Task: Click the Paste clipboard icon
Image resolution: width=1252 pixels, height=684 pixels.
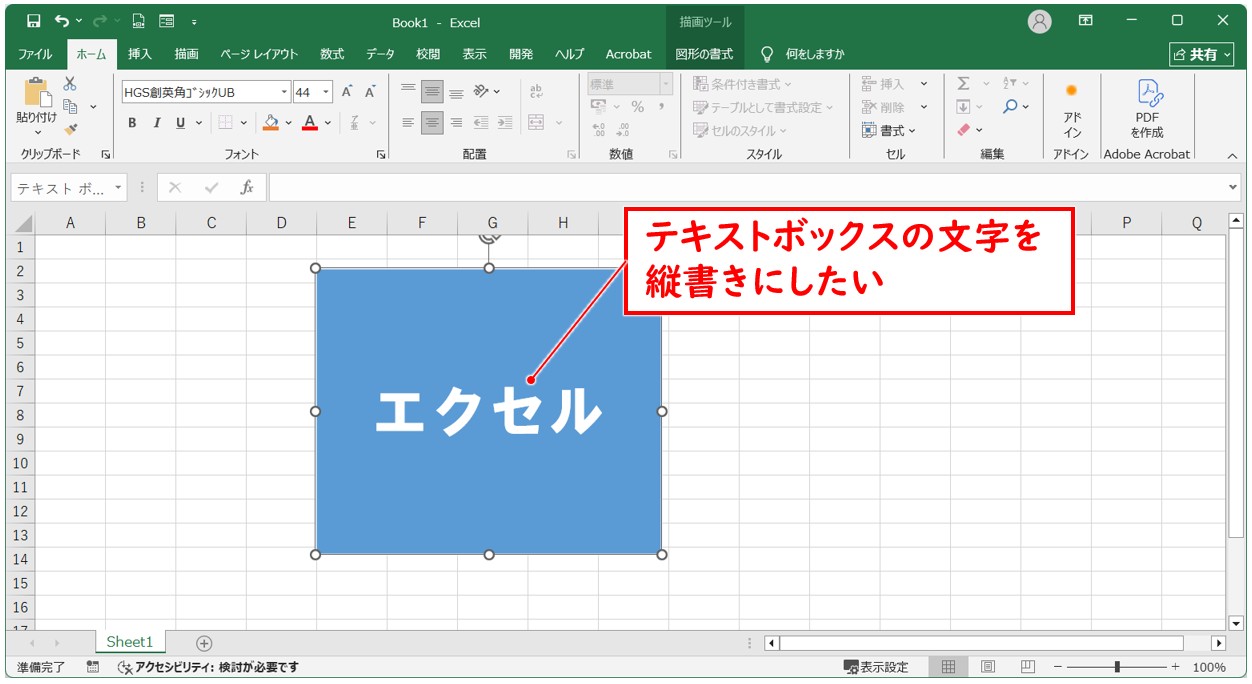Action: pyautogui.click(x=37, y=91)
